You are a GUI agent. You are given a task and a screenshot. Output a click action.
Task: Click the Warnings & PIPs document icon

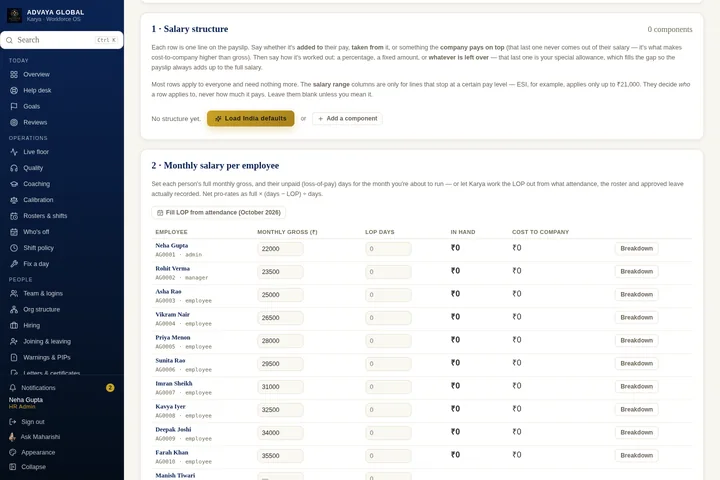tap(14, 357)
